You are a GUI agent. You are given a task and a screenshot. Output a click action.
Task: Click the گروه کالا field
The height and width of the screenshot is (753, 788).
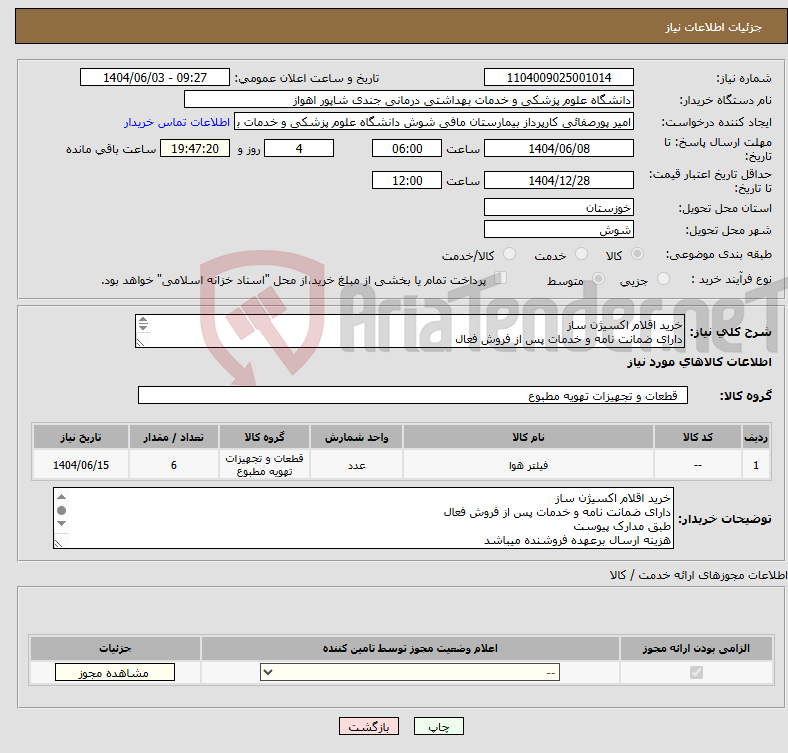(x=412, y=396)
